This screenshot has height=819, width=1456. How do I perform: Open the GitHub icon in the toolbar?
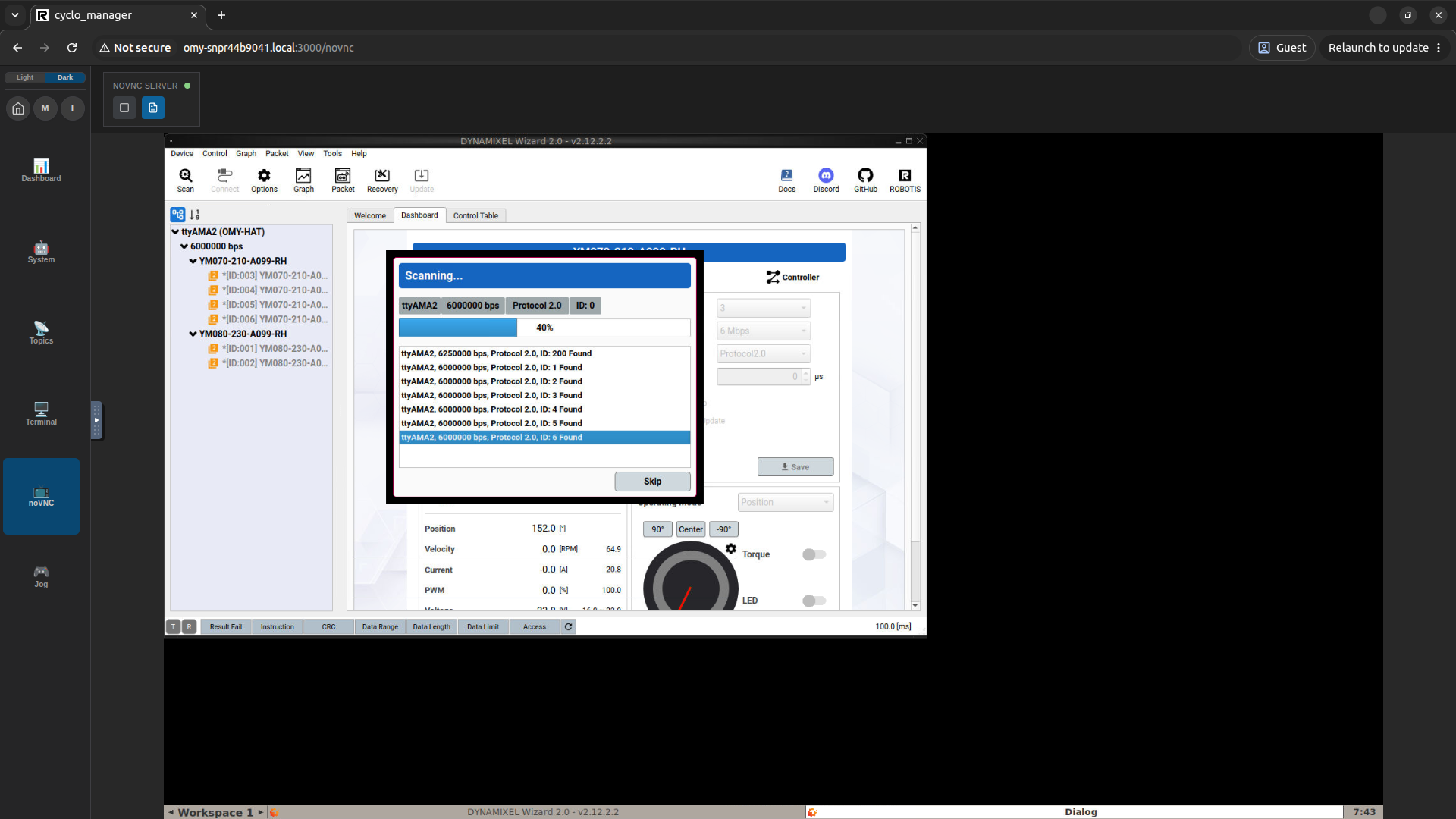[x=865, y=180]
